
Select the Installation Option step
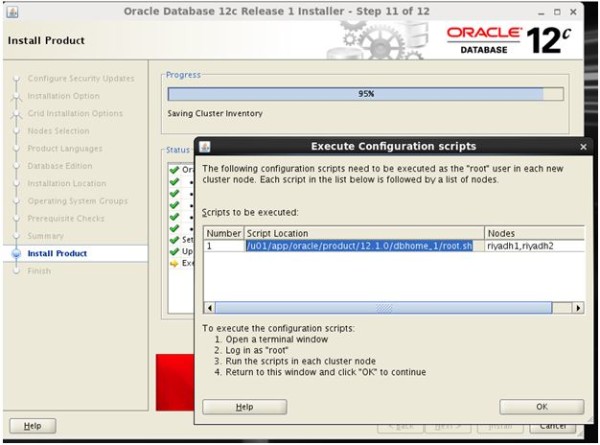tap(64, 96)
